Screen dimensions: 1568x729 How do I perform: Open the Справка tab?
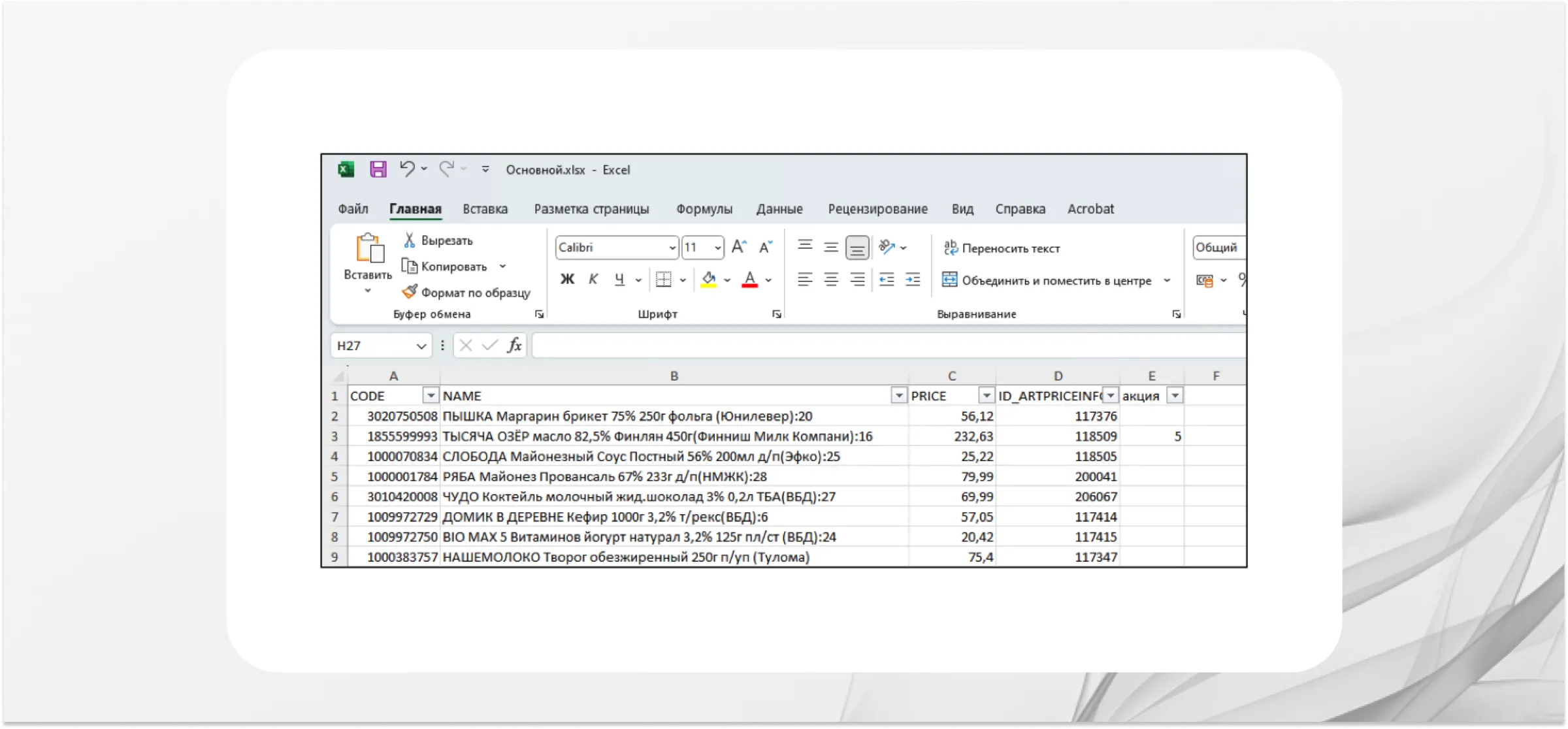coord(1020,209)
